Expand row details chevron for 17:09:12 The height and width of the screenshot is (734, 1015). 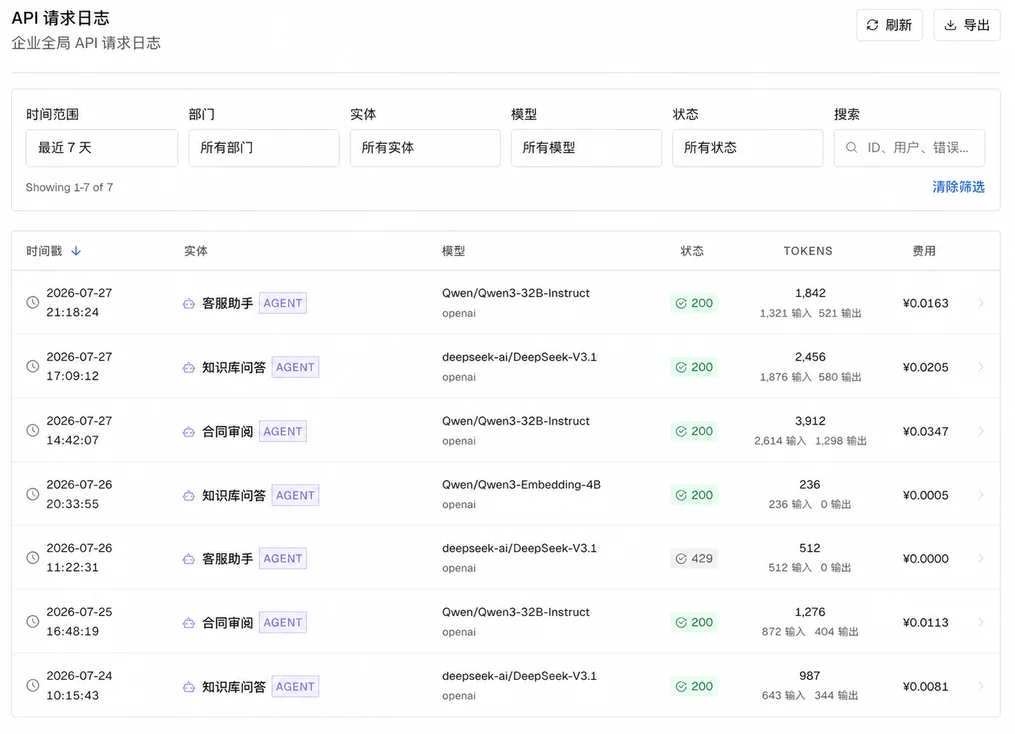tap(981, 367)
